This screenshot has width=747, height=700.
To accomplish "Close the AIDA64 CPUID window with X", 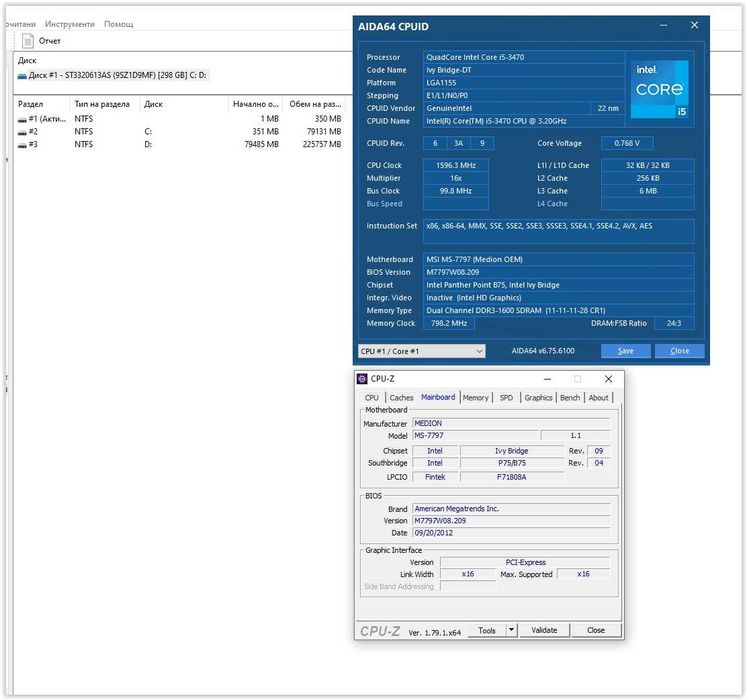I will [x=695, y=25].
